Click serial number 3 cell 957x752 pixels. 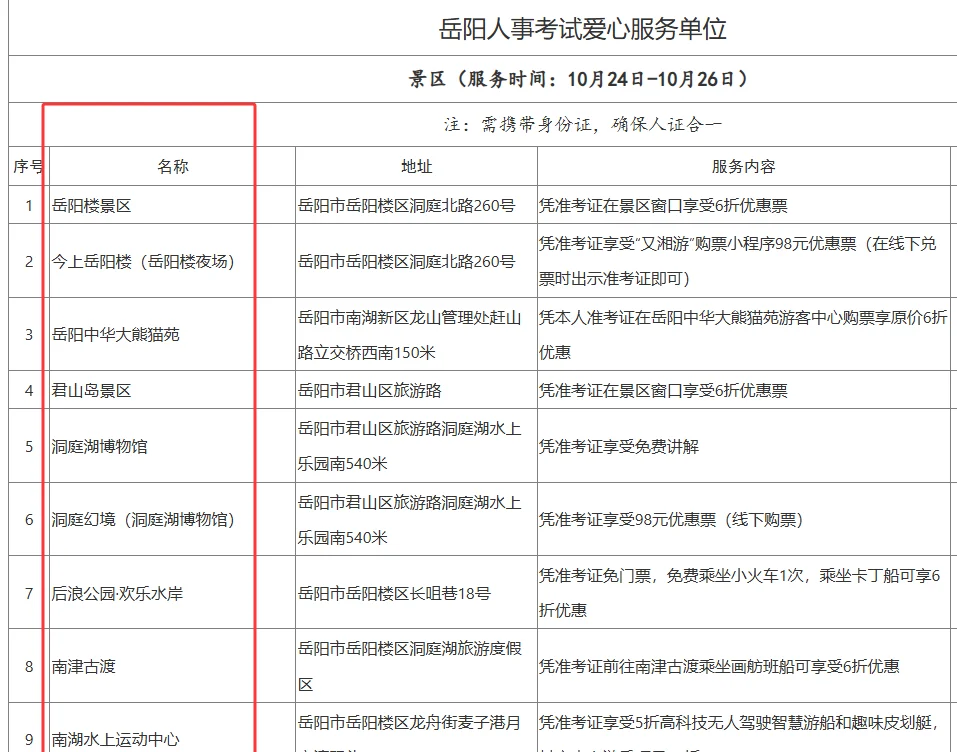[x=29, y=334]
